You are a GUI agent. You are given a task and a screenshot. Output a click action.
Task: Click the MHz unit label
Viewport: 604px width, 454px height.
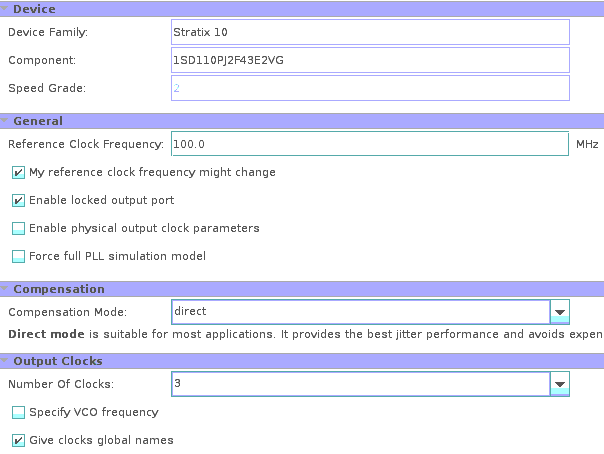587,145
